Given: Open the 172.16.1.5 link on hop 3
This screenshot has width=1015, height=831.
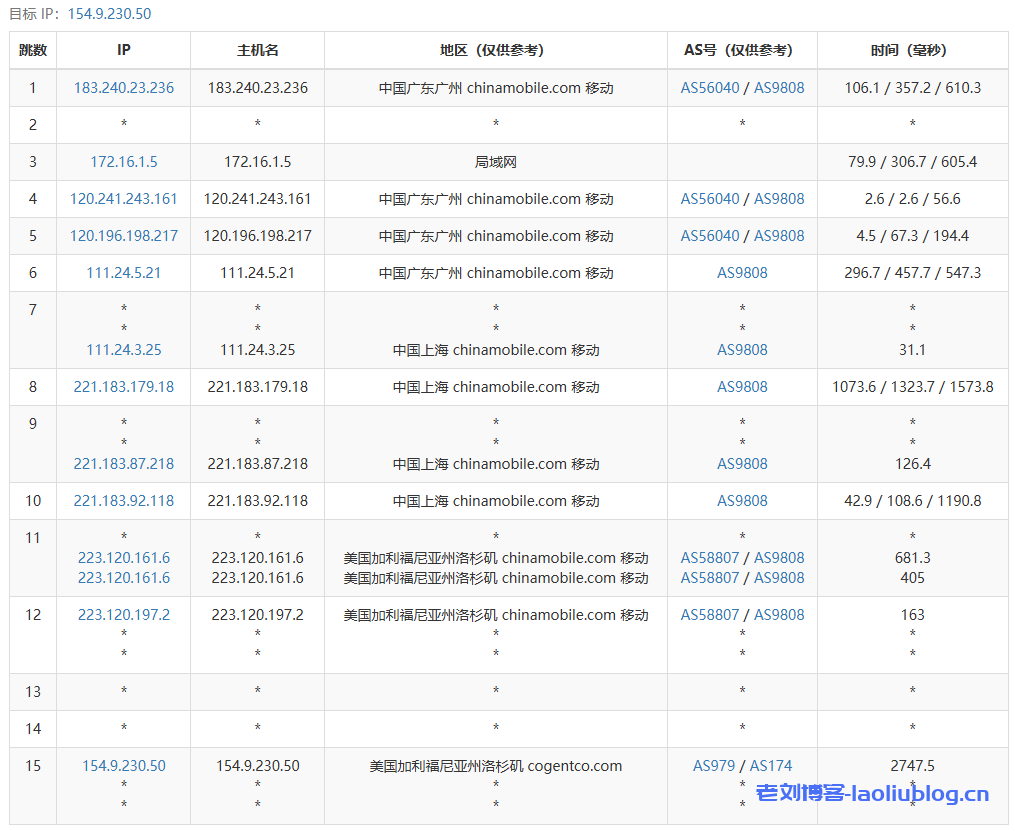Looking at the screenshot, I should tap(123, 161).
